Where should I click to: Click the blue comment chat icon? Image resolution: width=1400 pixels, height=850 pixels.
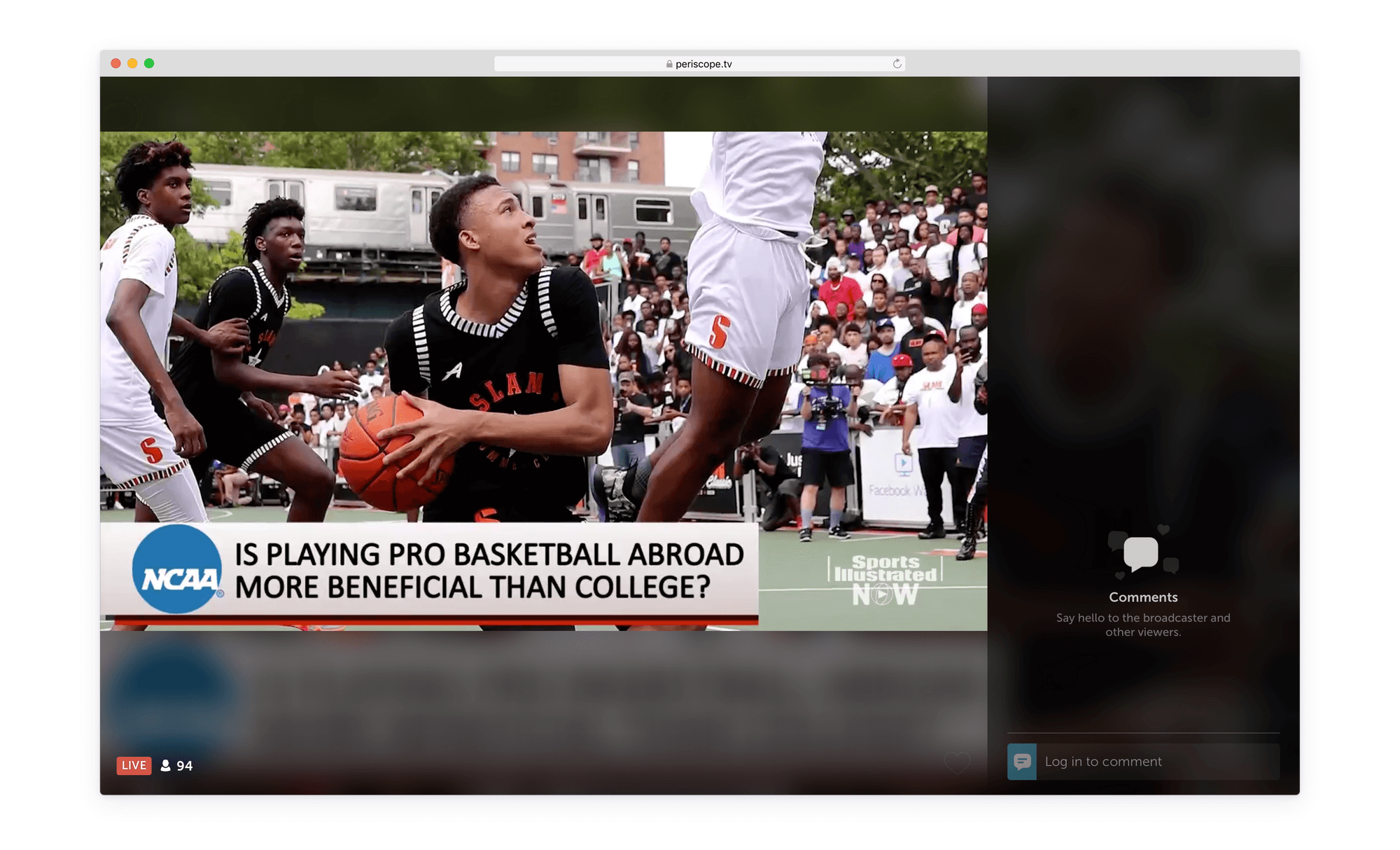pyautogui.click(x=1021, y=762)
